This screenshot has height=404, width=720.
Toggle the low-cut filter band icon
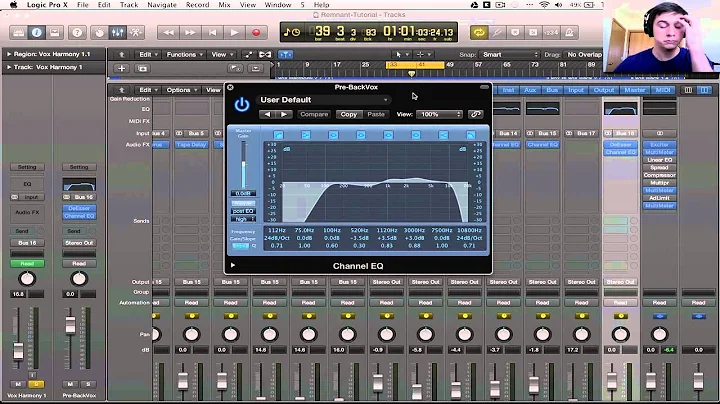278,135
